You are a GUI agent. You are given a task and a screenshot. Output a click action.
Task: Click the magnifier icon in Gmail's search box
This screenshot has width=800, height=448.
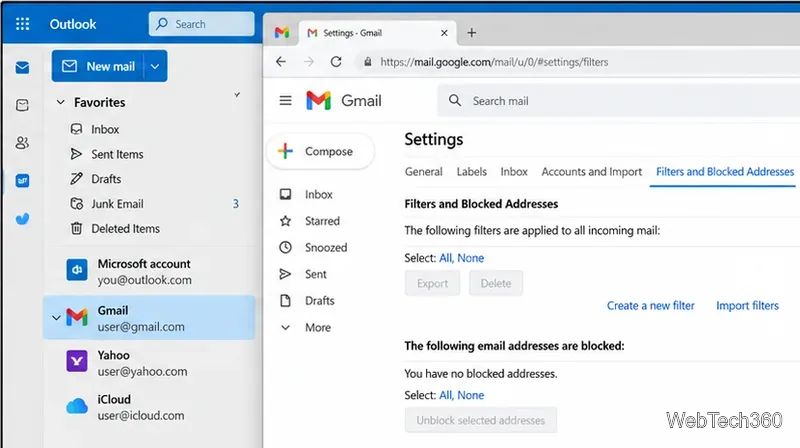tap(455, 101)
